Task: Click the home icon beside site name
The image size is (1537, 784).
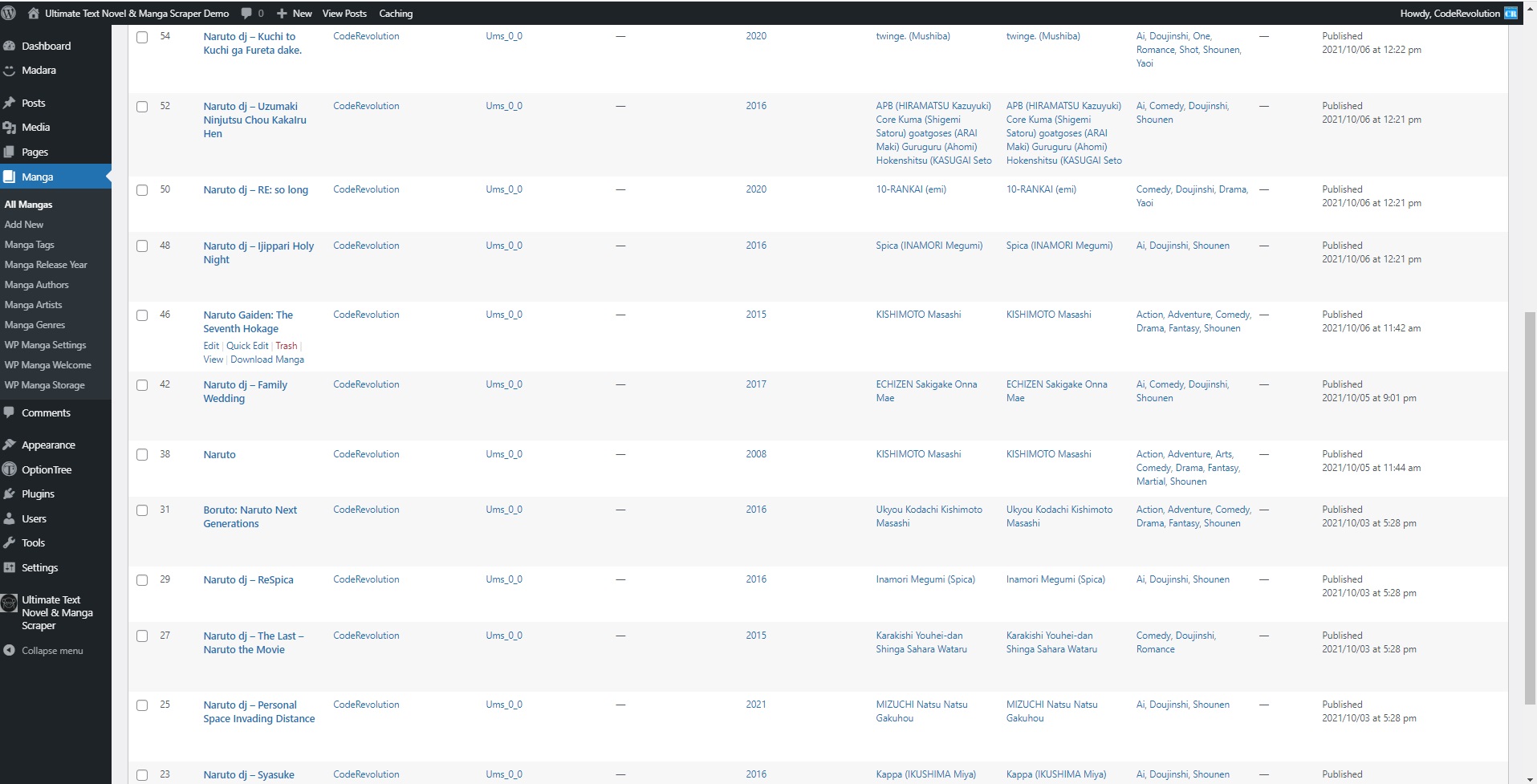Action: [x=34, y=14]
